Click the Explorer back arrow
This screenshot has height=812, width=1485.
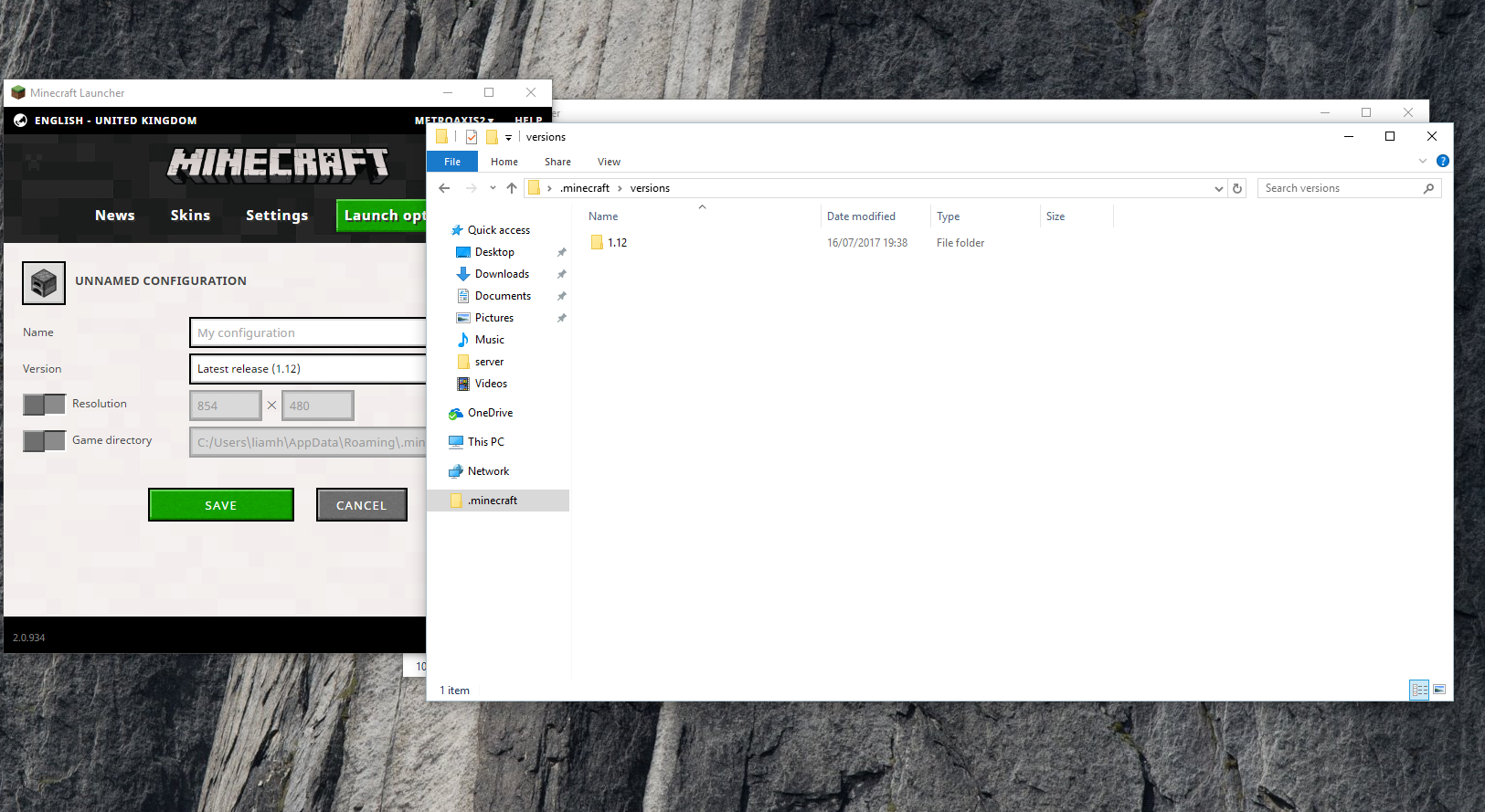445,188
